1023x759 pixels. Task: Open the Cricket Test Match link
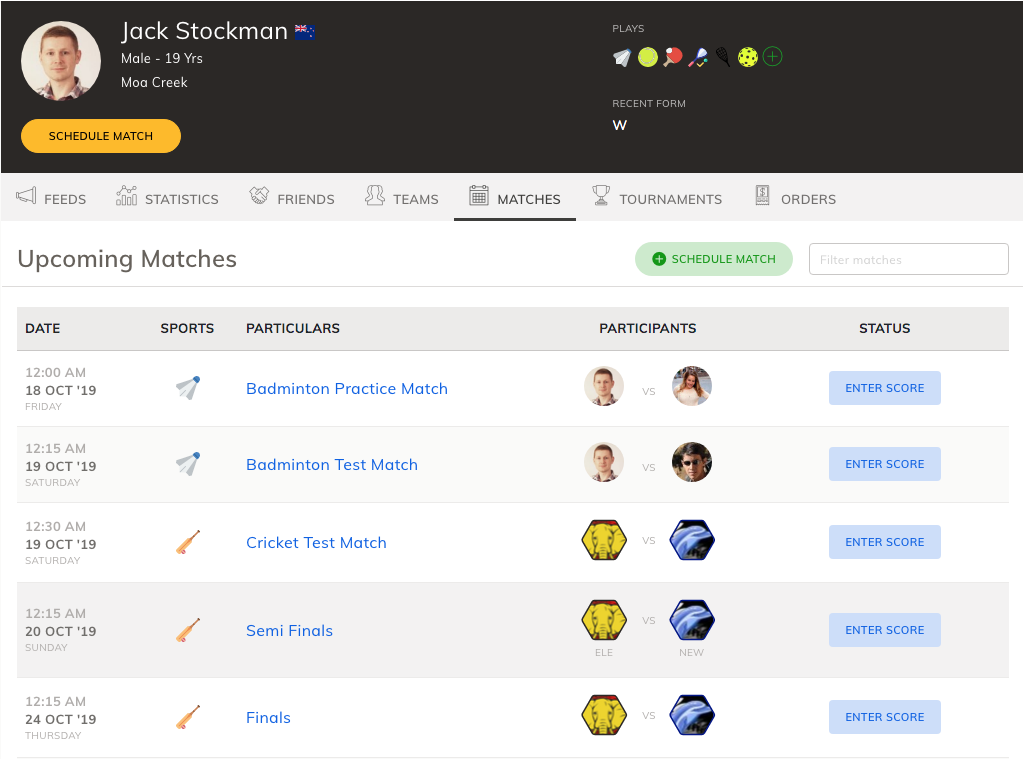tap(316, 542)
